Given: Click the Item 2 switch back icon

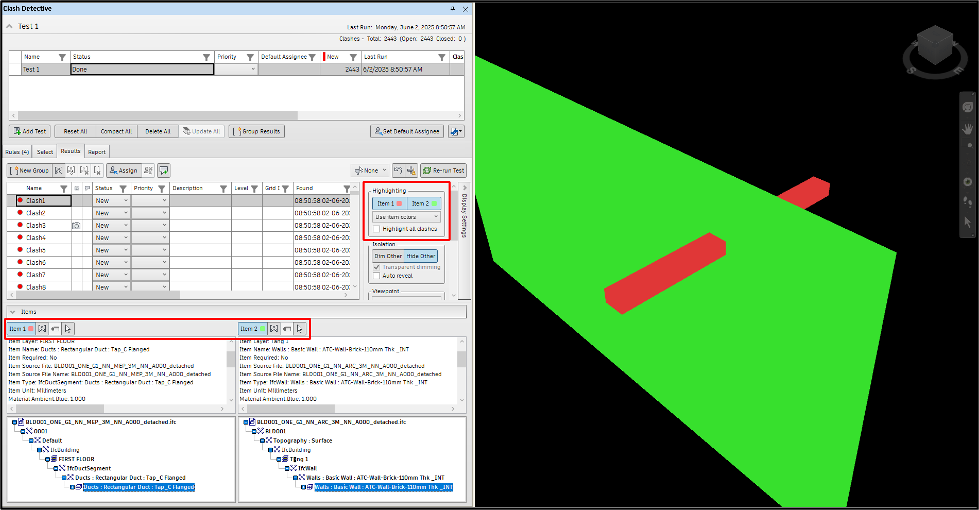Looking at the screenshot, I should (x=287, y=328).
